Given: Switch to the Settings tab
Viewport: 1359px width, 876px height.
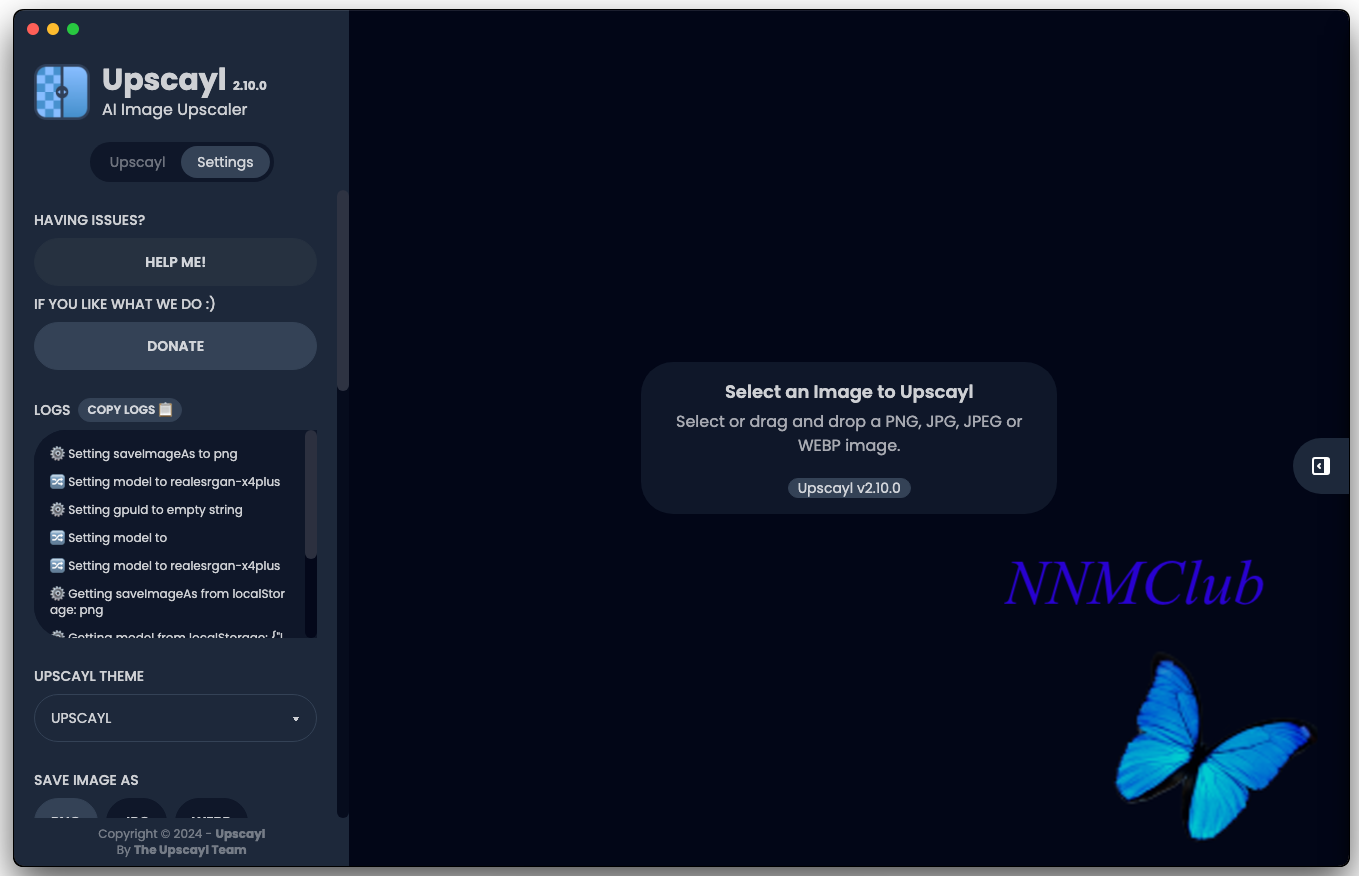Looking at the screenshot, I should pyautogui.click(x=225, y=162).
